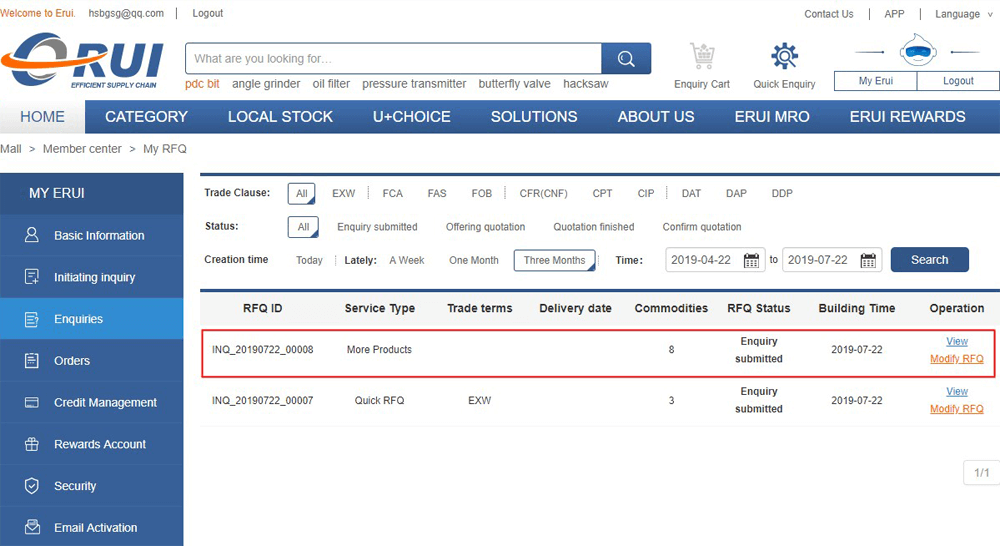Click the search magnifier button
This screenshot has width=1000, height=546.
coord(626,59)
